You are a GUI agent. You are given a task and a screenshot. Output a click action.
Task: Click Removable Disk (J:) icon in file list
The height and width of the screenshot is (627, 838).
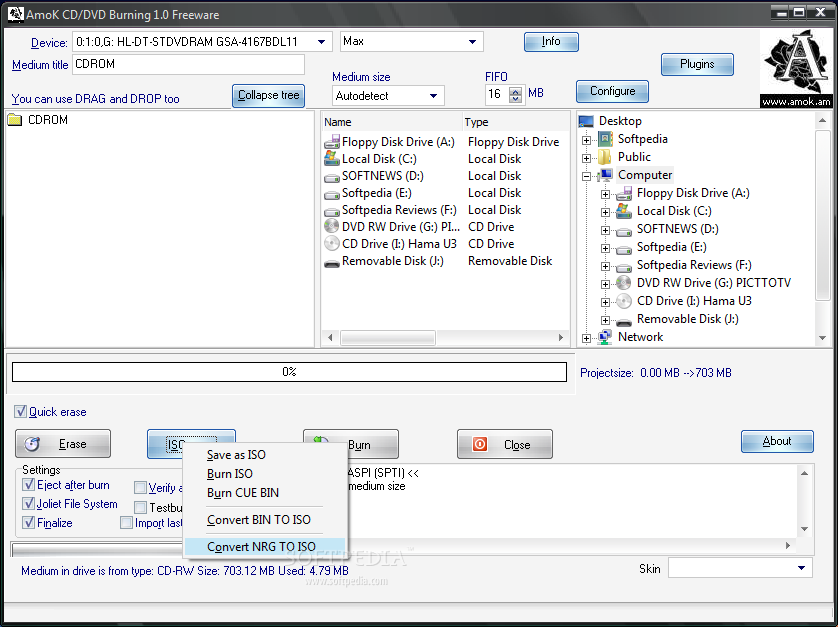click(x=332, y=262)
